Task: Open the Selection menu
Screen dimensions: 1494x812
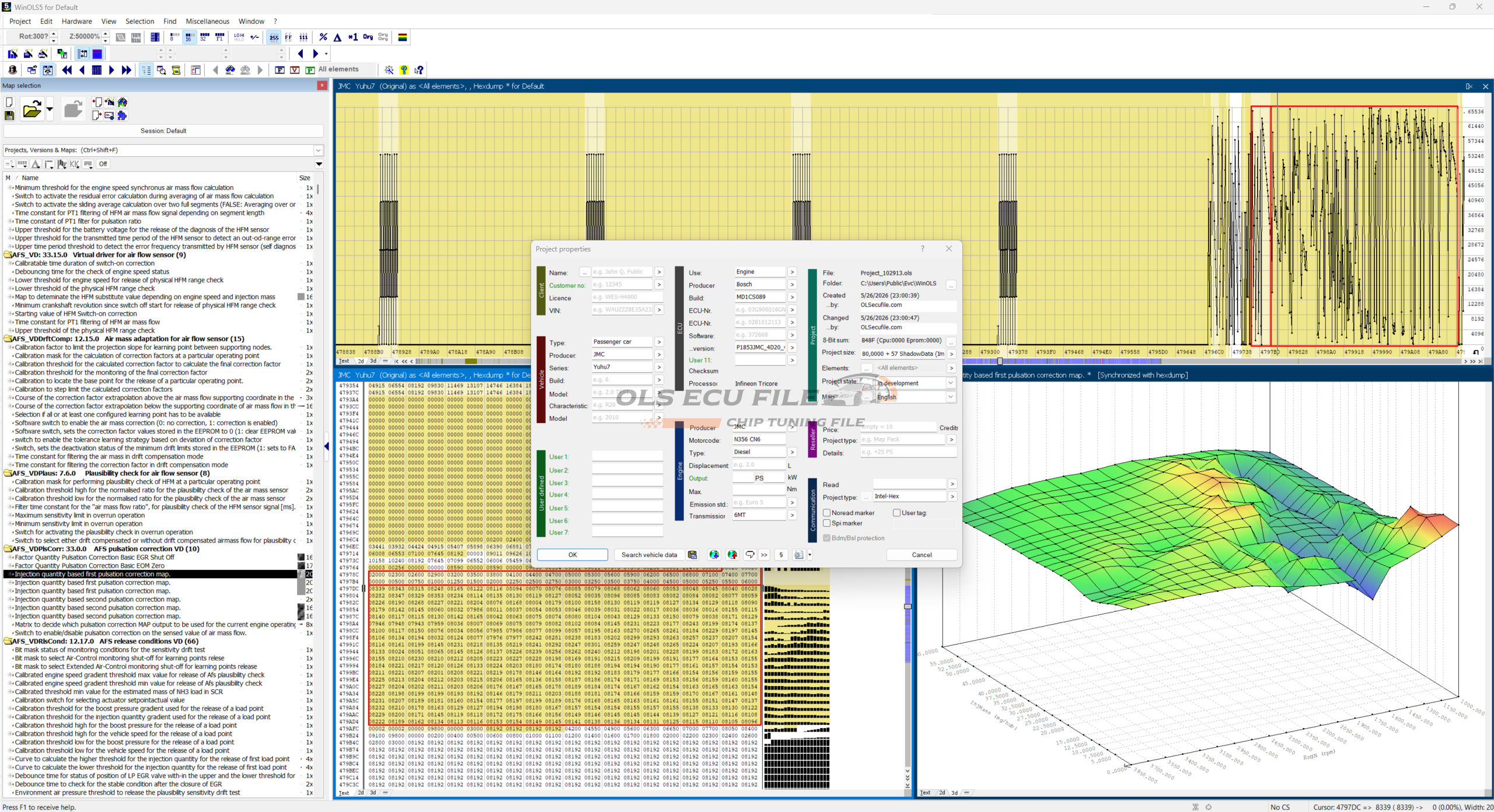Action: pos(139,21)
